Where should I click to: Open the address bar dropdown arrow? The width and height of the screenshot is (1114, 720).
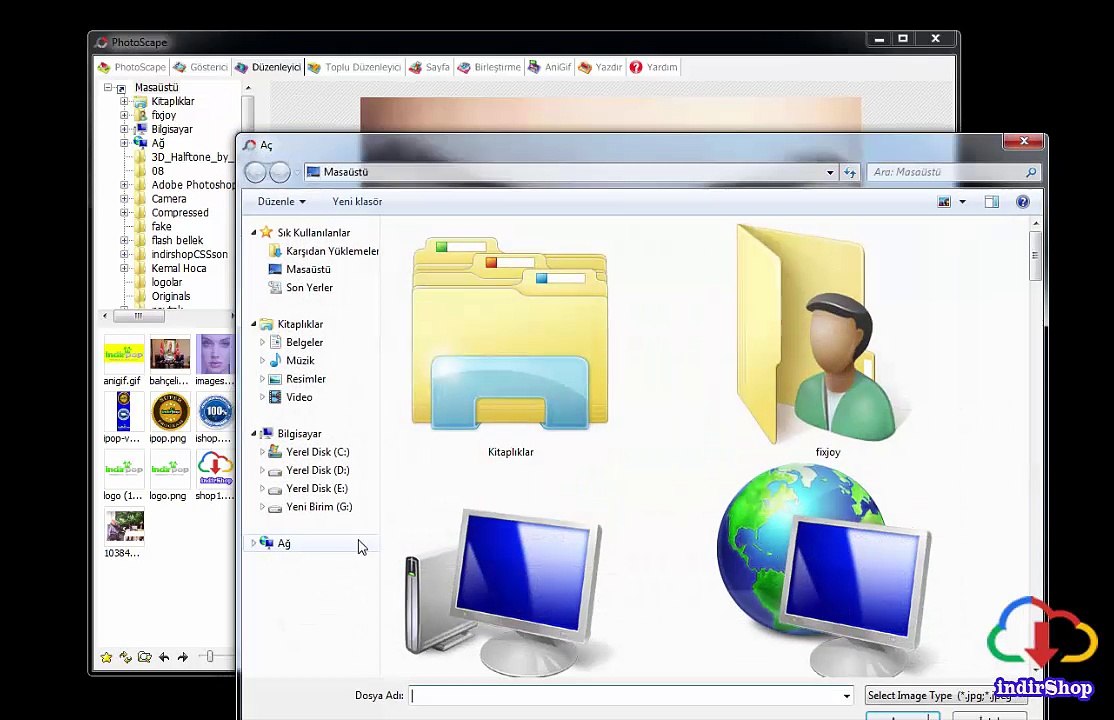click(830, 172)
